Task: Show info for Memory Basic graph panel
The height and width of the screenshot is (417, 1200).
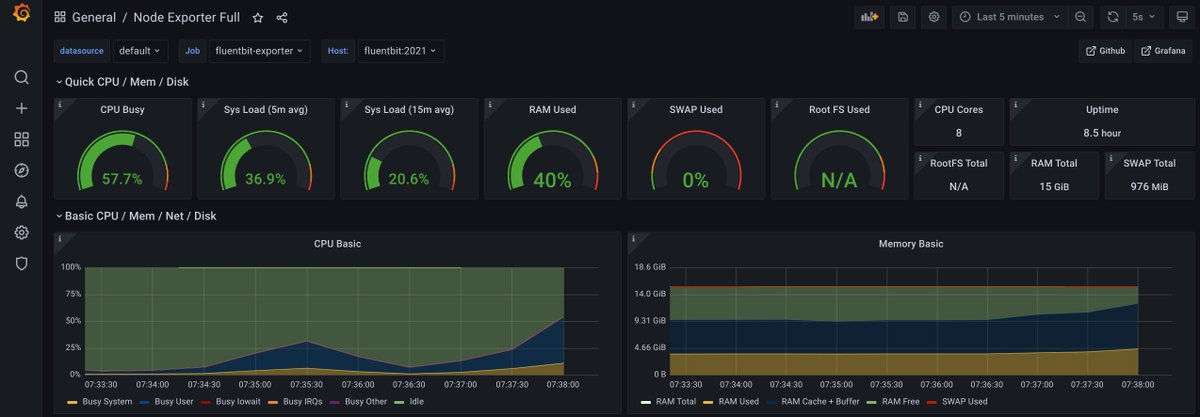Action: (632, 238)
